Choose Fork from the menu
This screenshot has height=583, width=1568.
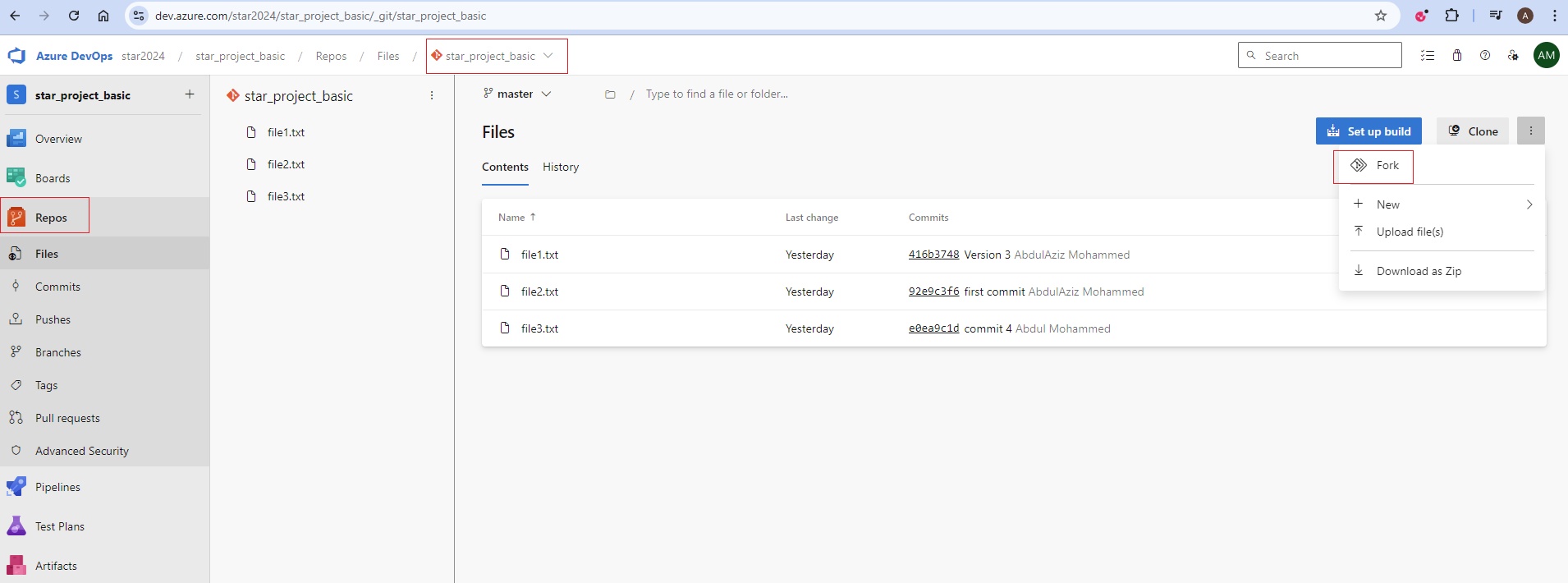[1442, 165]
